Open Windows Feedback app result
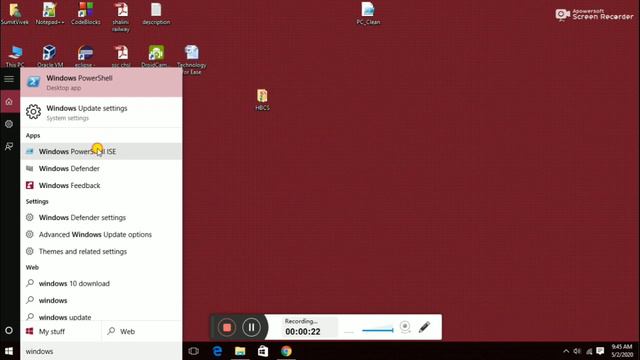Screen dimensions: 640x360 click(x=101, y=185)
